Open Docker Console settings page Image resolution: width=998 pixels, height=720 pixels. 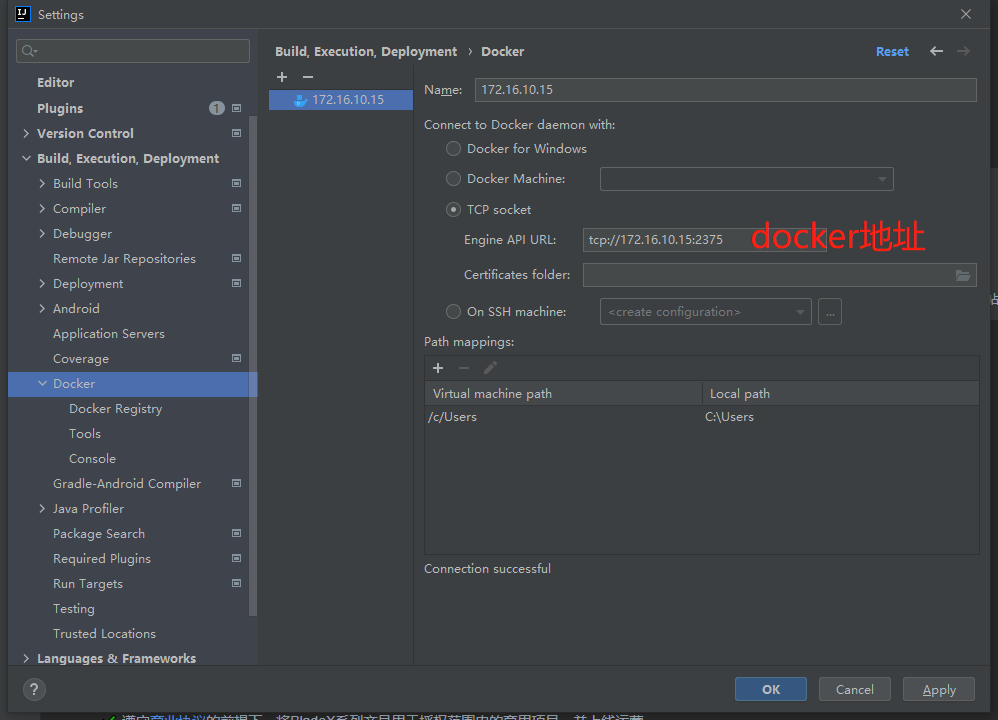pyautogui.click(x=92, y=458)
